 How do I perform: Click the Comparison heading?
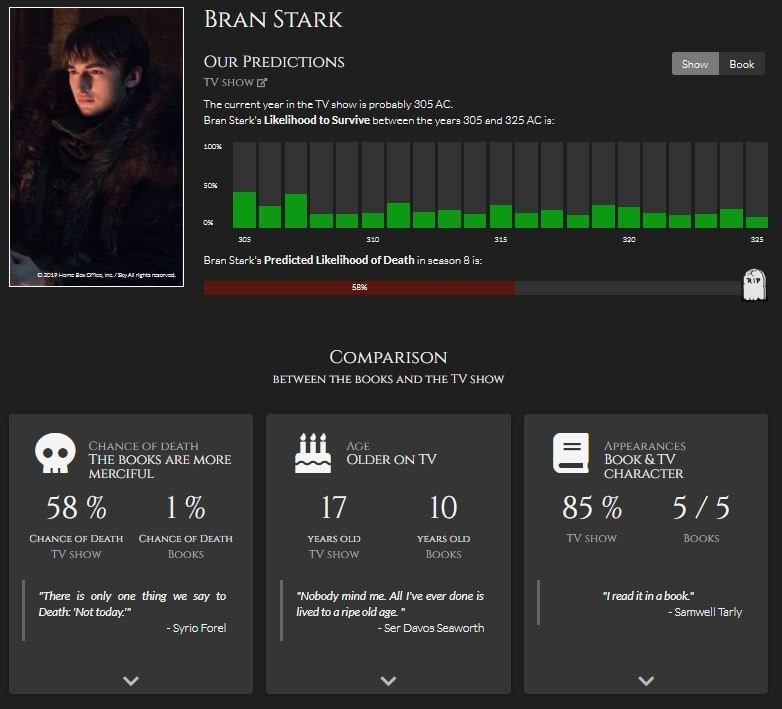point(388,357)
